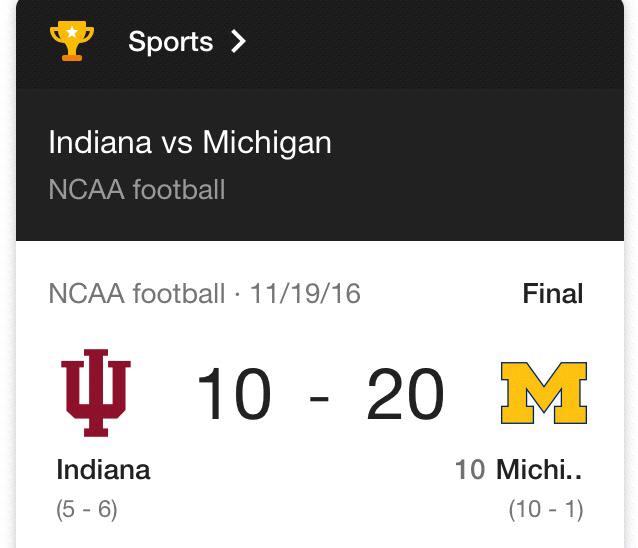Open the truncated Michi.. team name
Image resolution: width=638 pixels, height=548 pixels.
[539, 469]
